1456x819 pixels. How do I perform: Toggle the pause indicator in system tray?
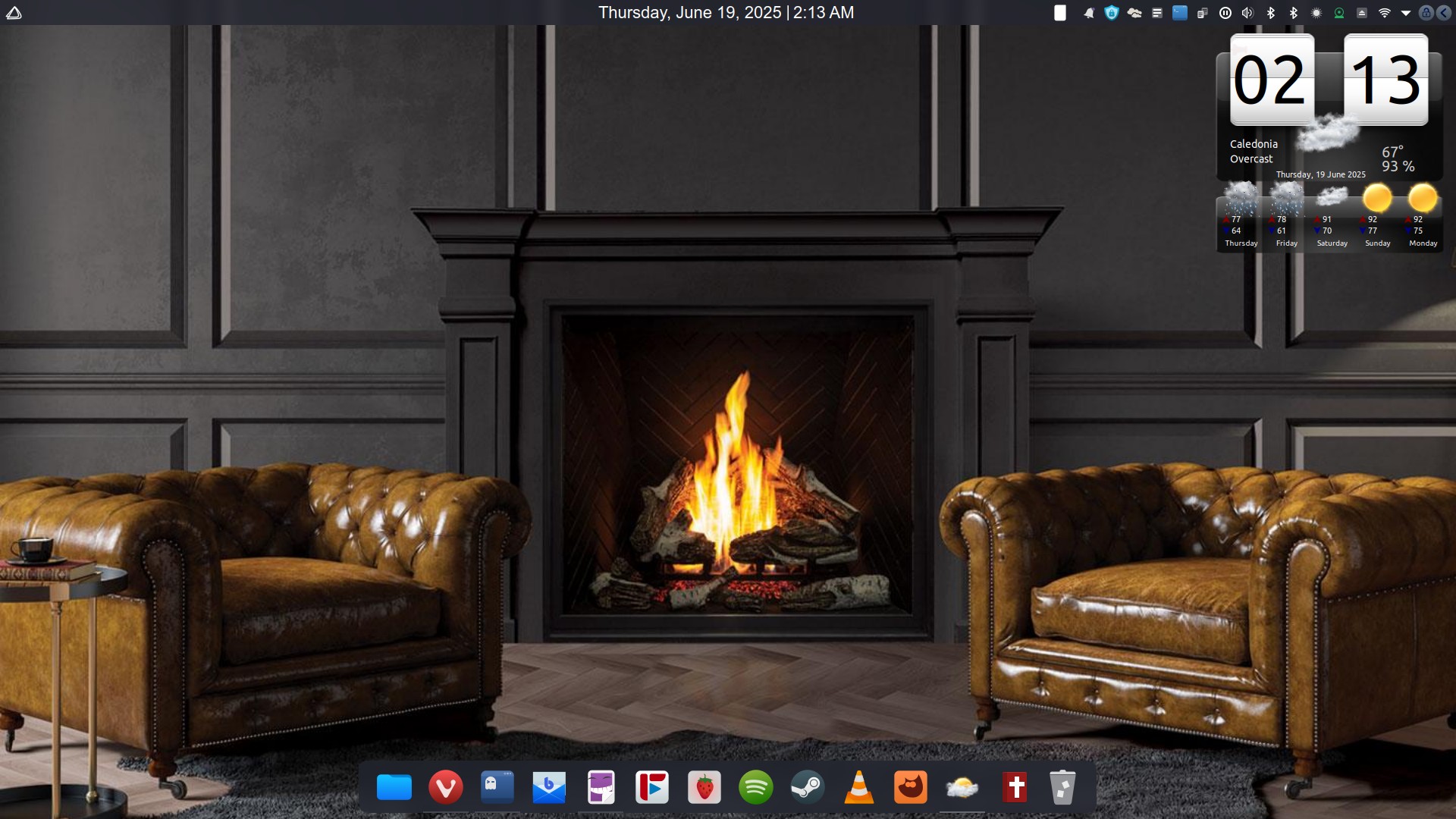1225,13
